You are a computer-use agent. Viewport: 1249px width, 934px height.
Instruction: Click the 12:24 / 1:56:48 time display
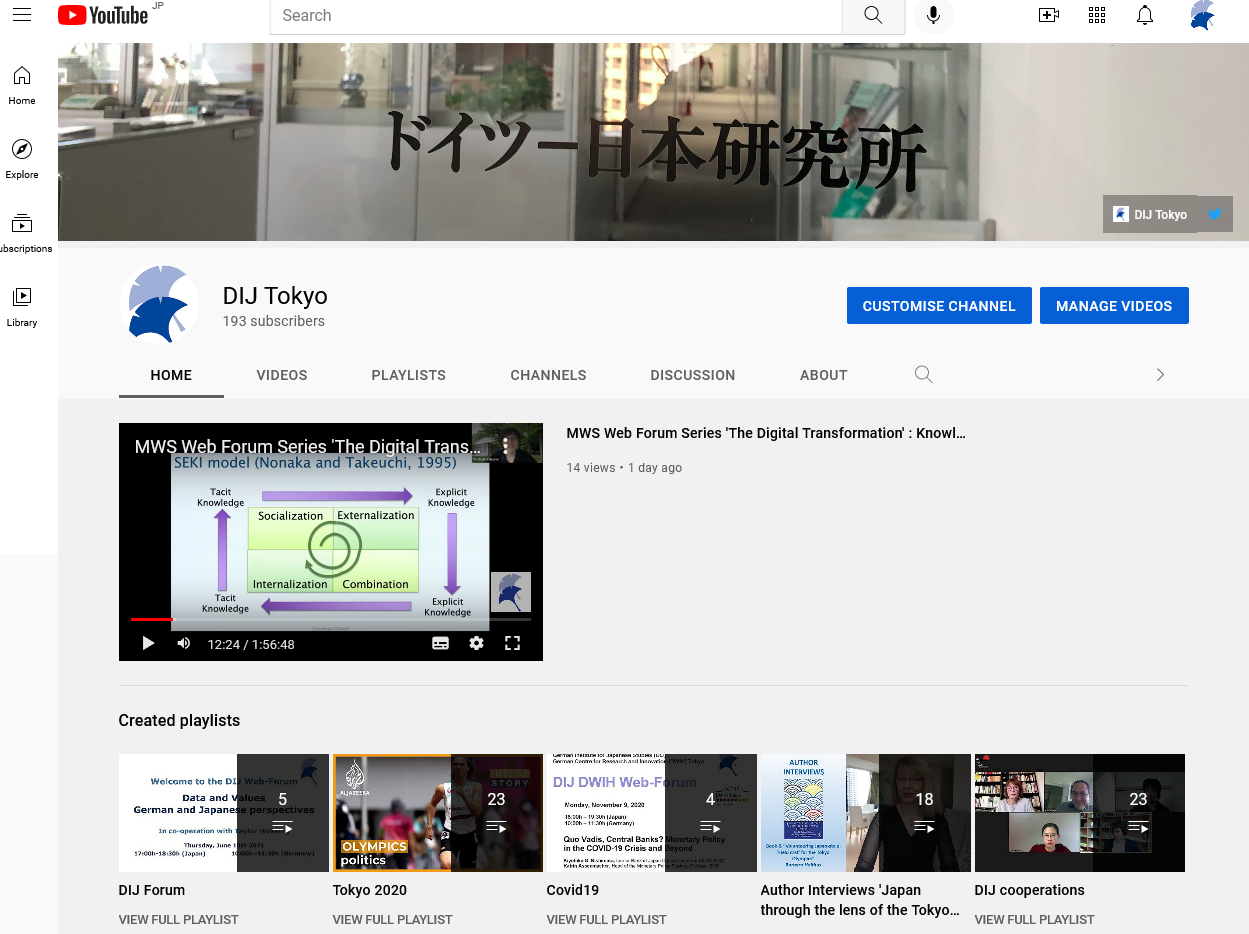251,644
